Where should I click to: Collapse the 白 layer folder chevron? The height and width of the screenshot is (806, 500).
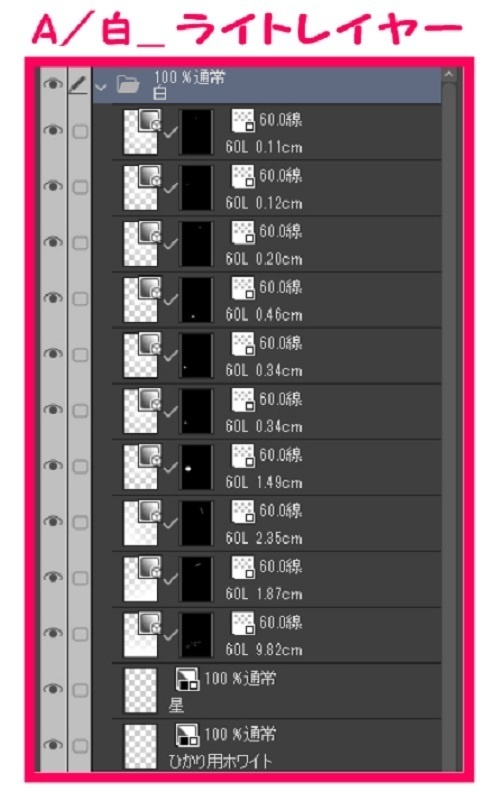coord(101,87)
